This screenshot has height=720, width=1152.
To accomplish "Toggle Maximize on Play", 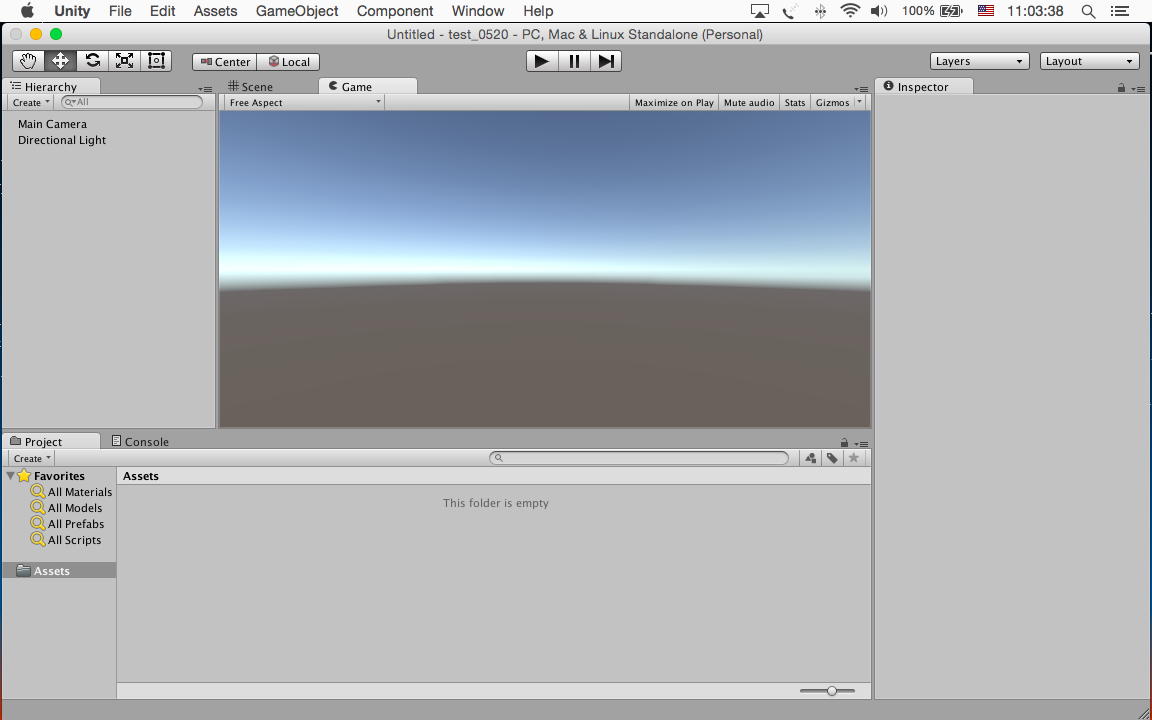I will (674, 103).
